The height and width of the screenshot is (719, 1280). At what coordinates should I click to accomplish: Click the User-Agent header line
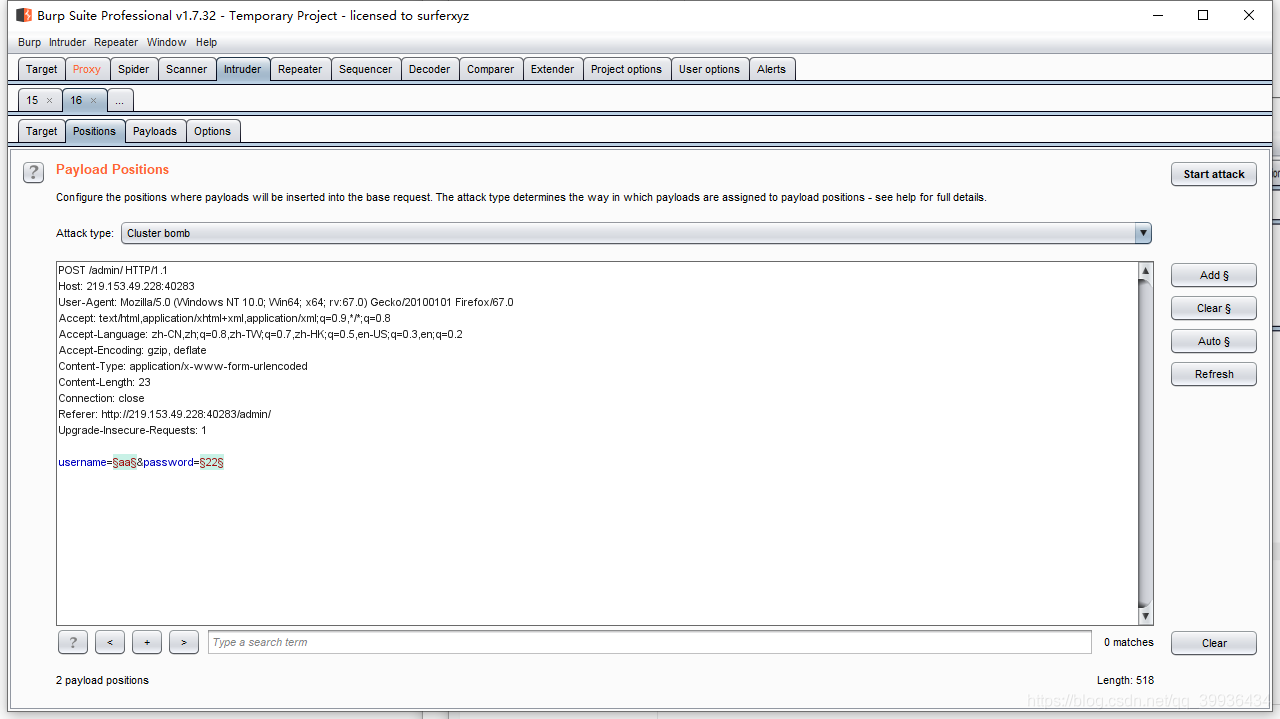click(286, 302)
